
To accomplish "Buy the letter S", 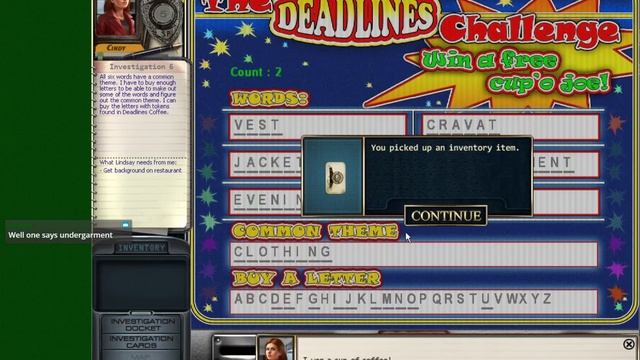I will (461, 299).
